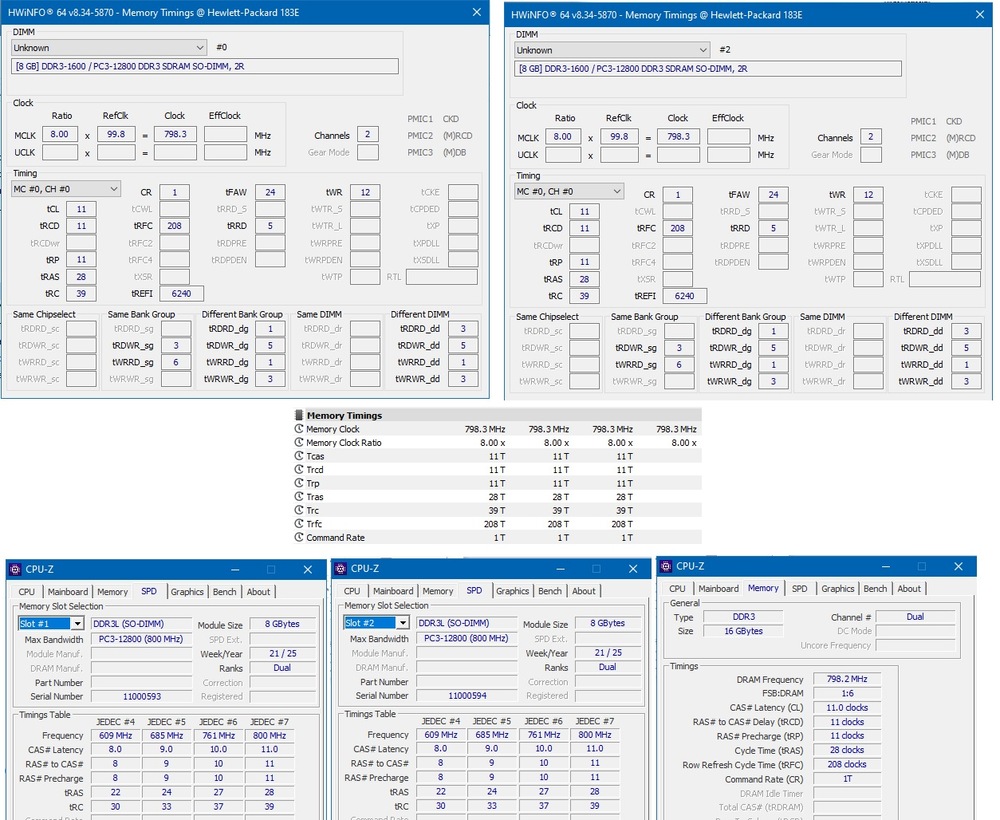Click the icon next to the Command Rate row

point(299,538)
